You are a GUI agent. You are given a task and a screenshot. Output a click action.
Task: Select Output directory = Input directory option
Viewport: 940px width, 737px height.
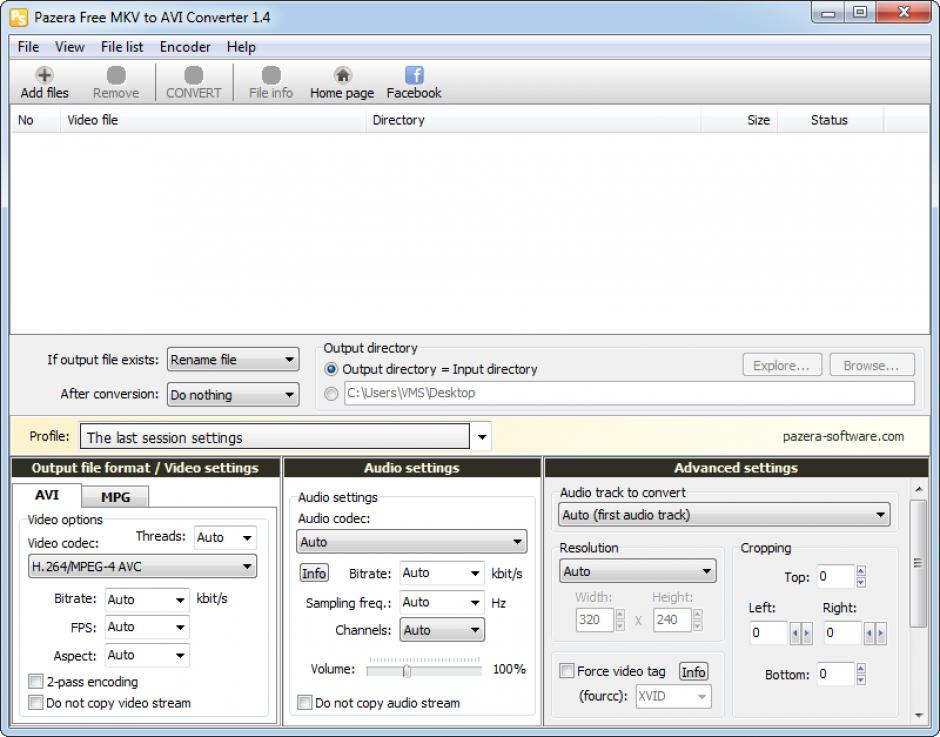331,369
